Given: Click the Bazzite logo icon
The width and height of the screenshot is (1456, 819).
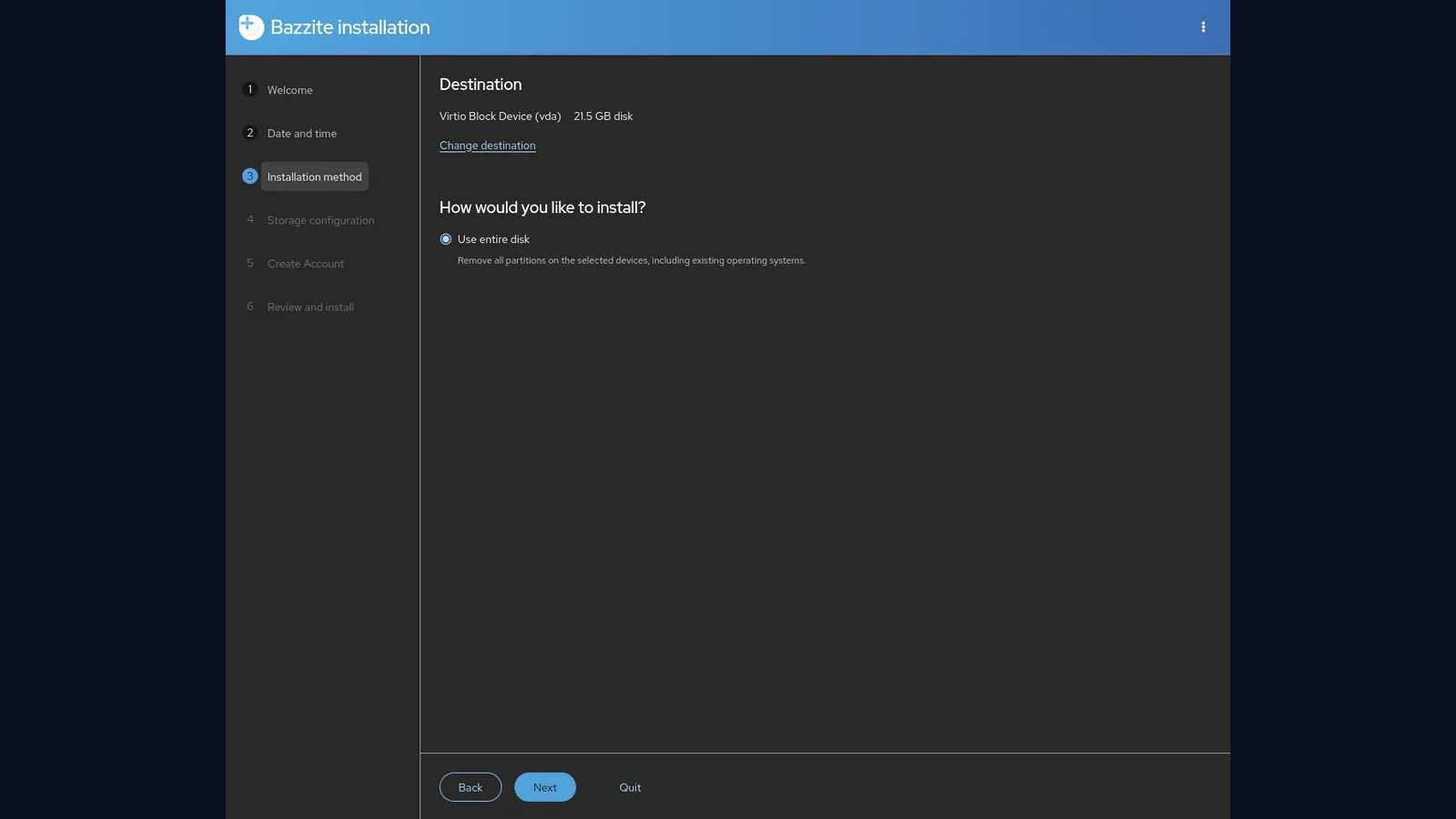Looking at the screenshot, I should [x=251, y=27].
